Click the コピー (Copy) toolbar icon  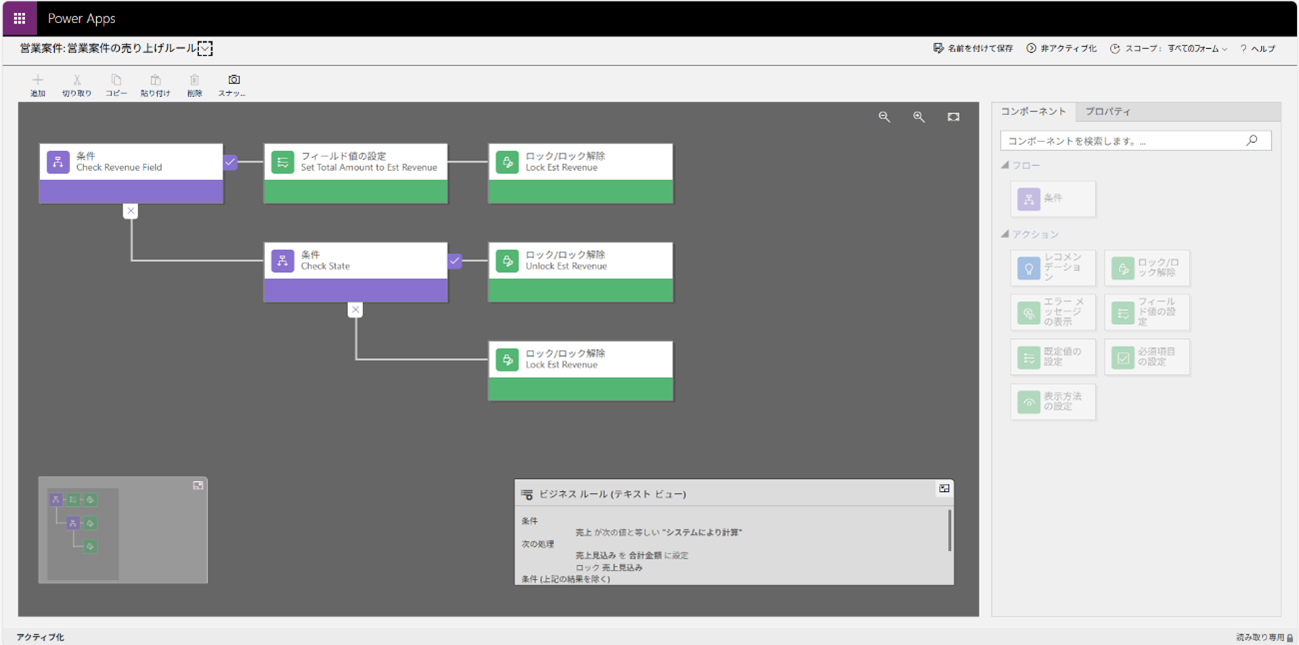116,80
